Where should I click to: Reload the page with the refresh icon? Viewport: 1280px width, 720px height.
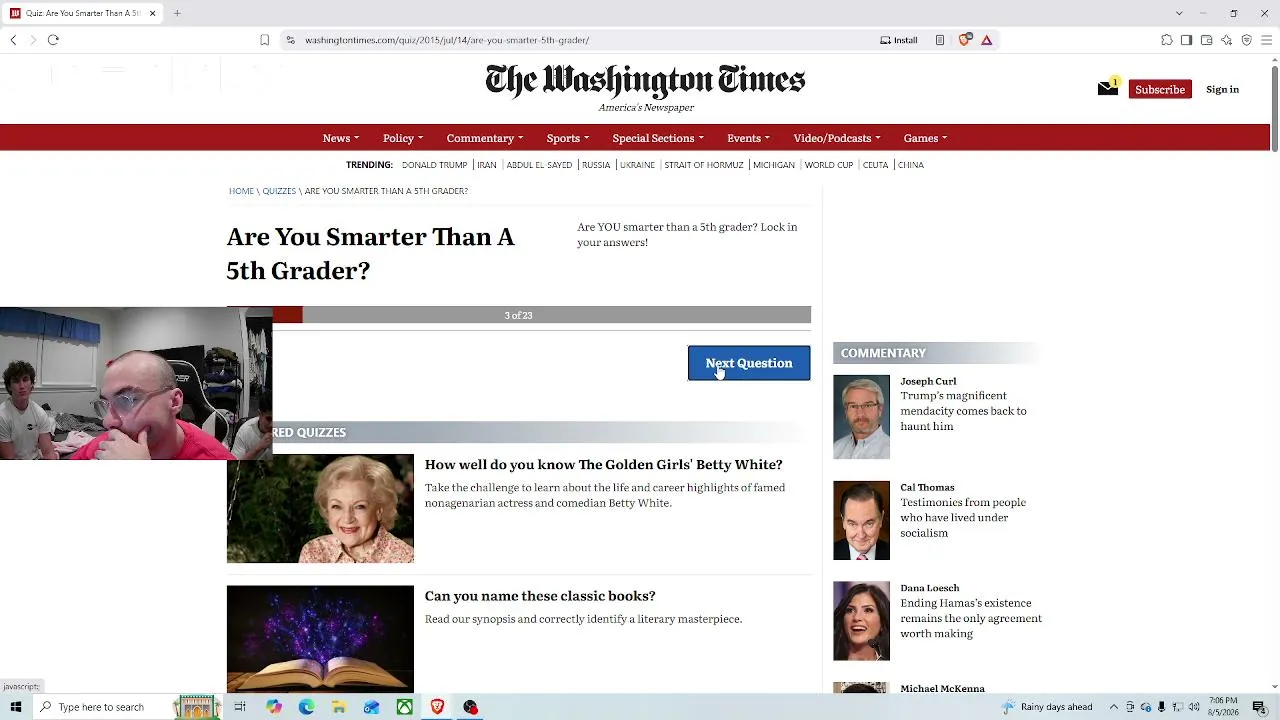pyautogui.click(x=53, y=40)
